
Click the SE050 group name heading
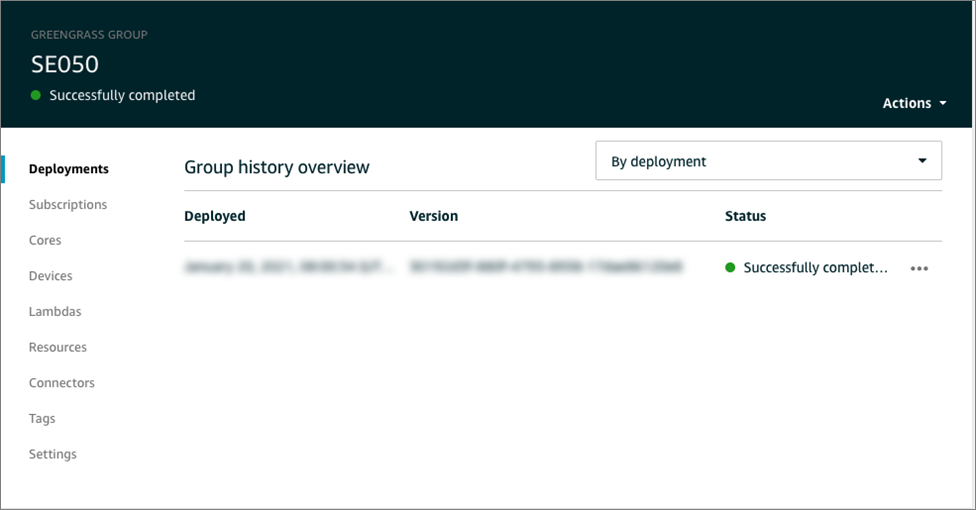click(65, 64)
